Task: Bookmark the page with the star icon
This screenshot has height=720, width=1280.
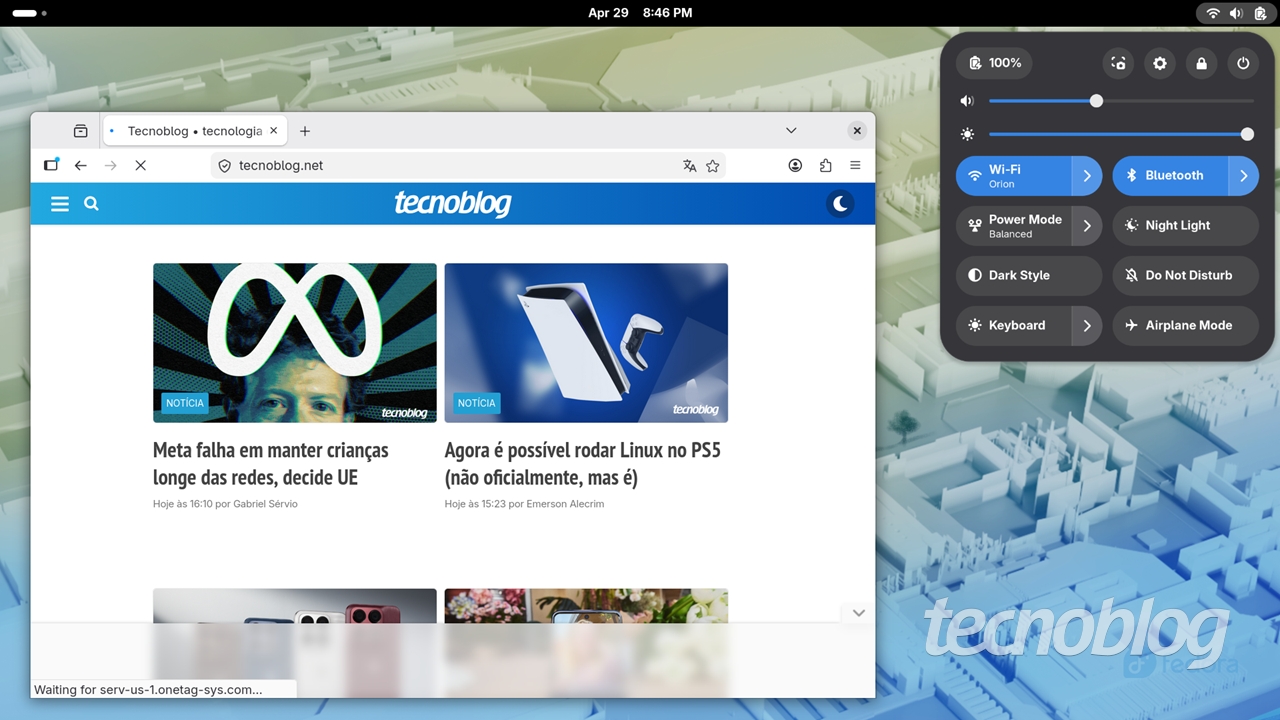Action: coord(713,165)
